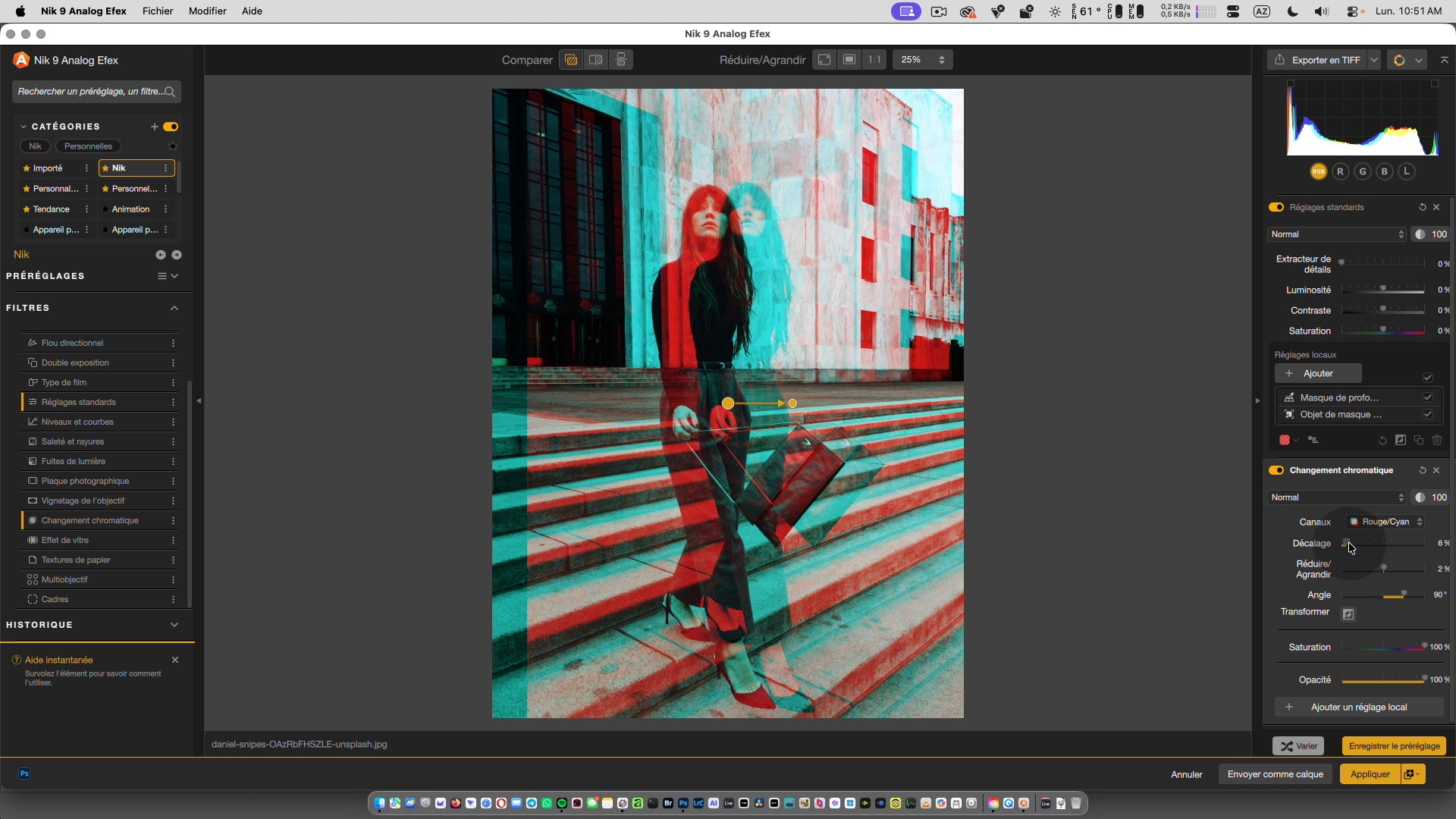Click the delete local adjustment trash icon
1456x819 pixels.
pos(1437,441)
